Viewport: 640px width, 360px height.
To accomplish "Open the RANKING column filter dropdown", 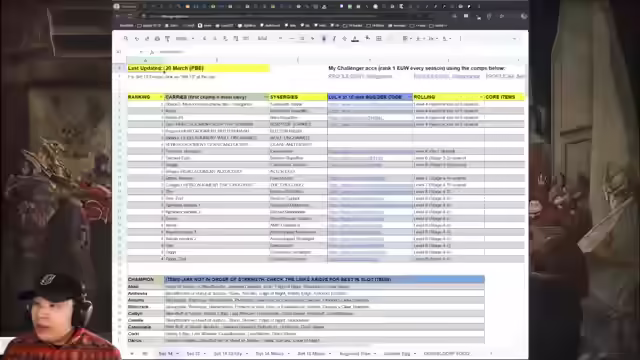I will 161,97.
